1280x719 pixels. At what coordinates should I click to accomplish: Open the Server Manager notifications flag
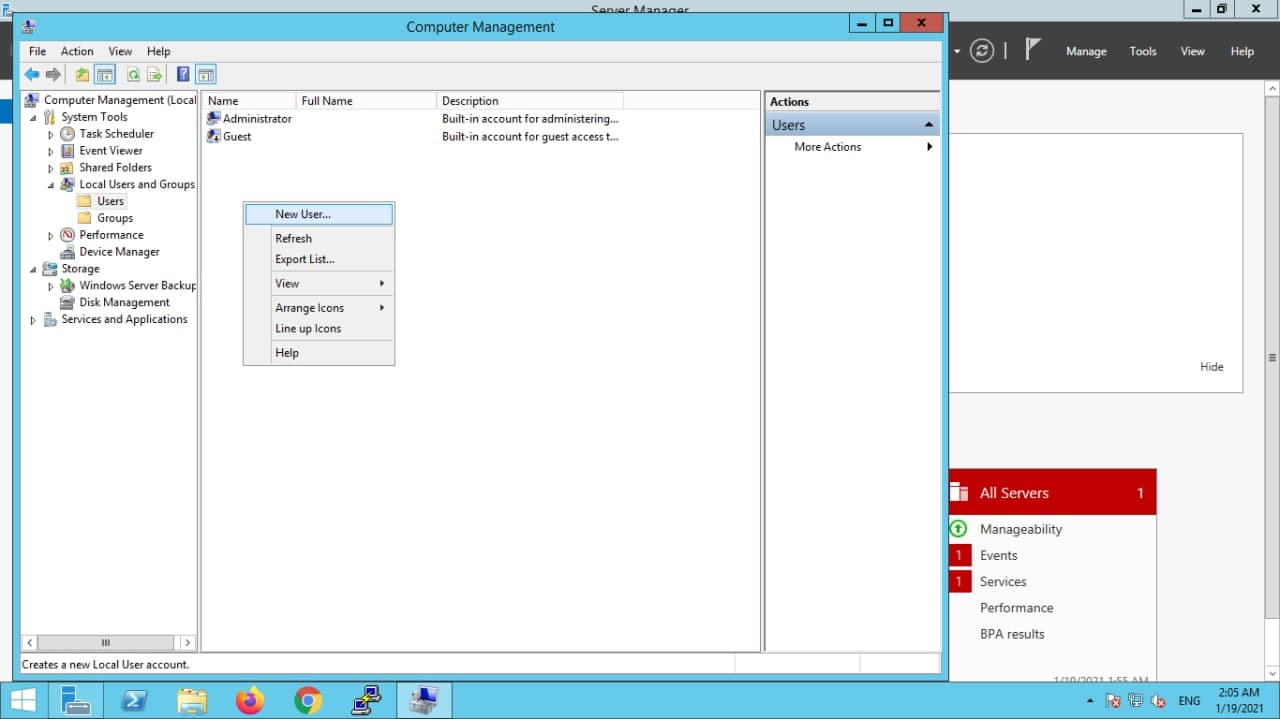click(1034, 50)
